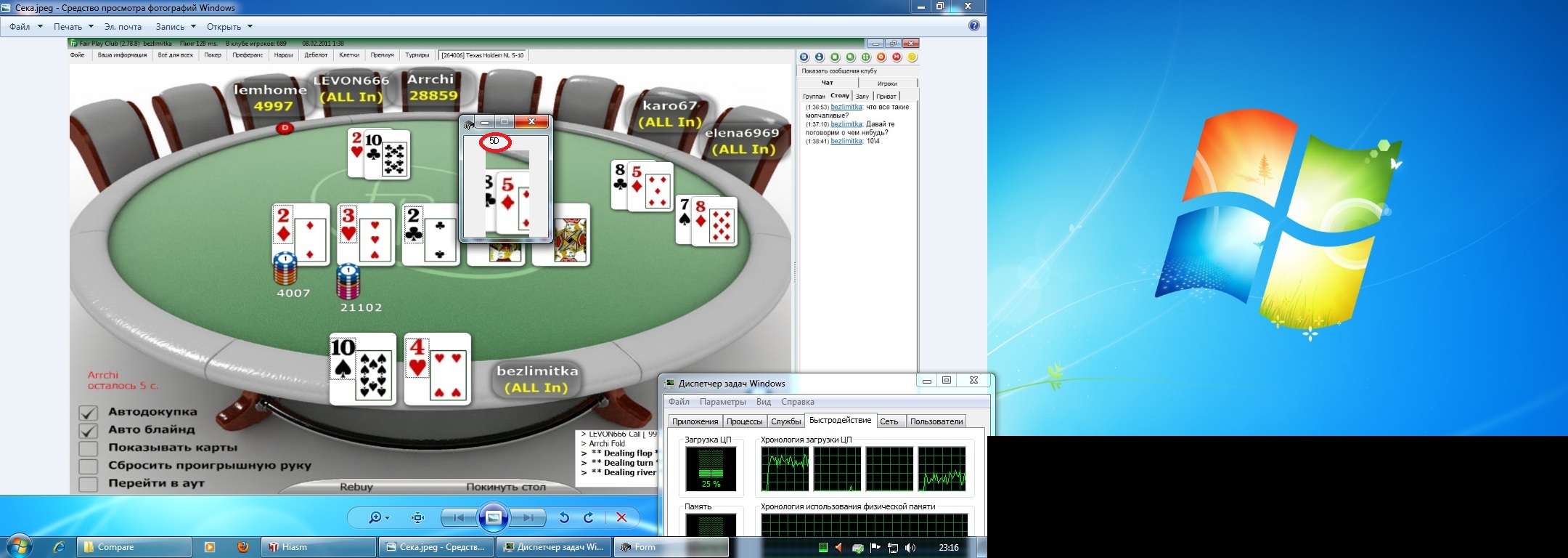Click the fit-to-window actual size icon
Screen dimensions: 1568x558
point(417,517)
